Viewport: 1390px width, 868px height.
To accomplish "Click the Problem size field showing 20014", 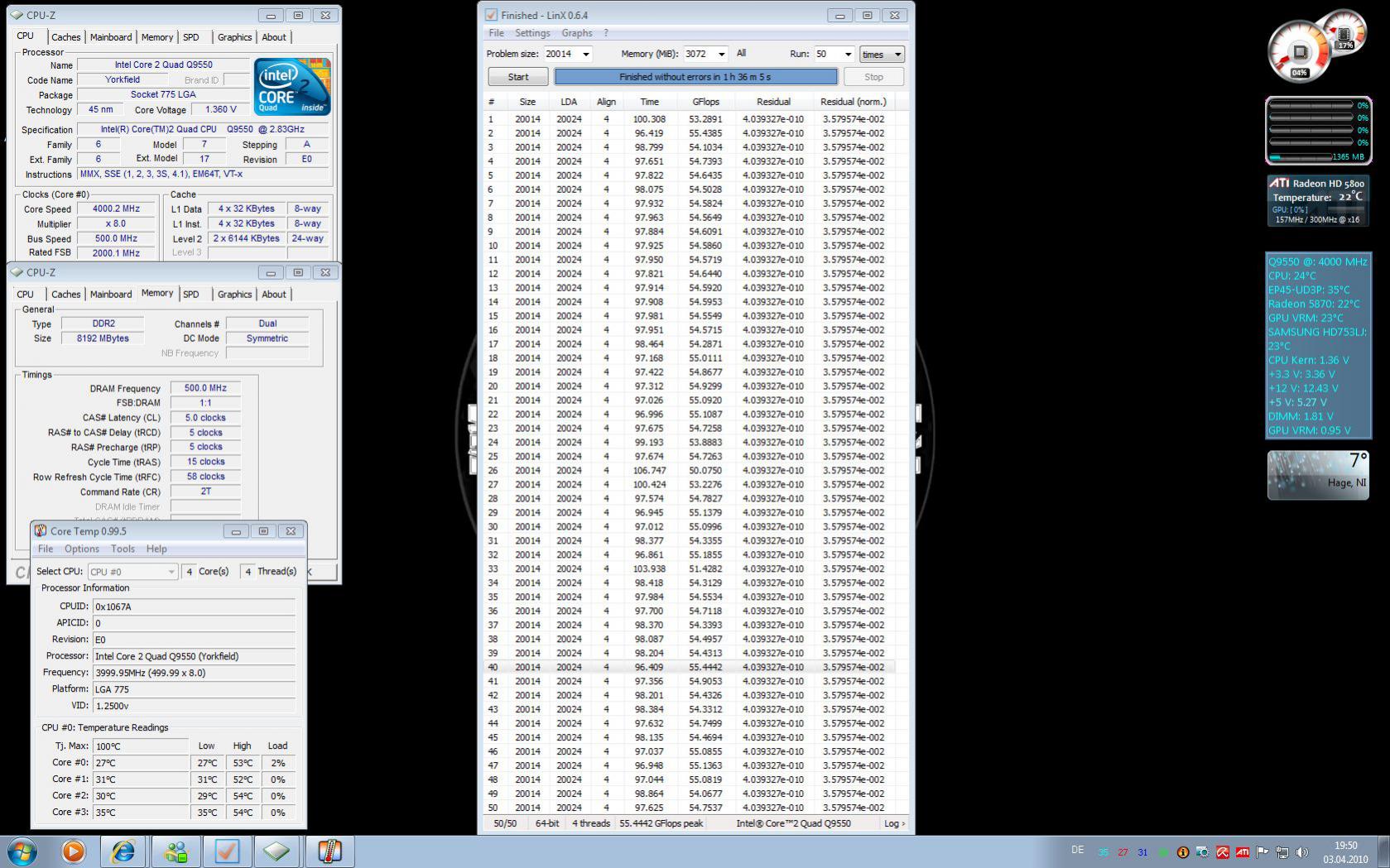I will pos(560,54).
